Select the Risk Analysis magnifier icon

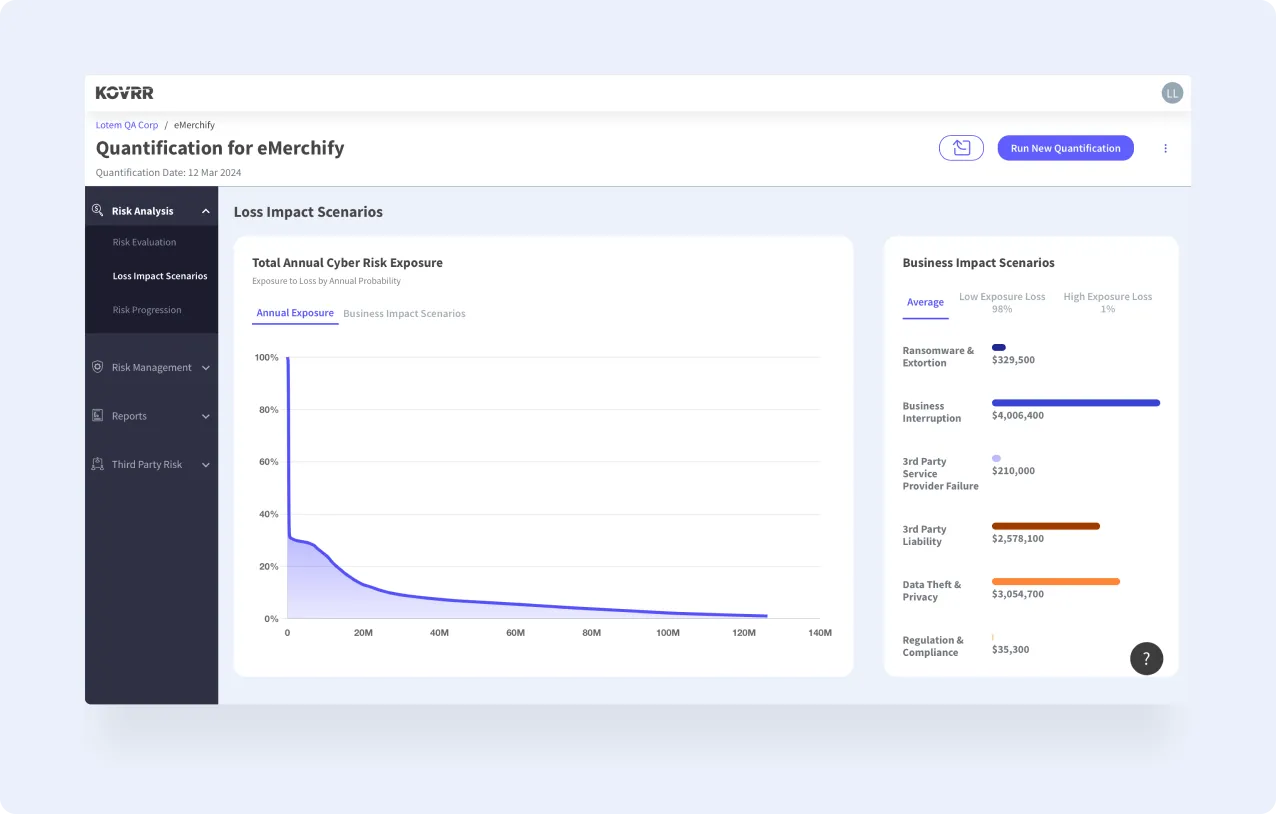point(98,210)
